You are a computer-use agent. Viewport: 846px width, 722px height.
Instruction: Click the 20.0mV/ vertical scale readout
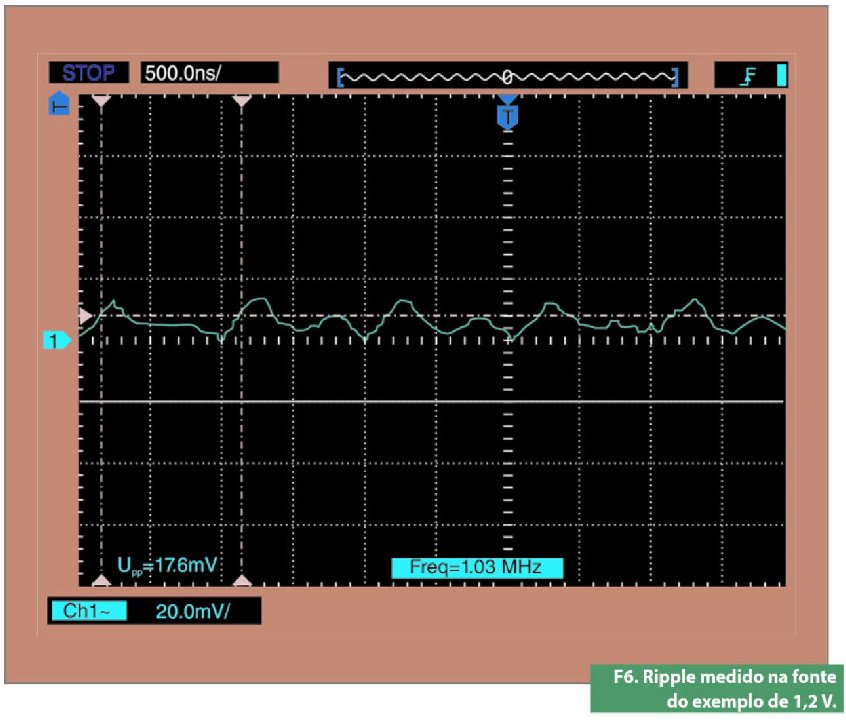(x=193, y=611)
